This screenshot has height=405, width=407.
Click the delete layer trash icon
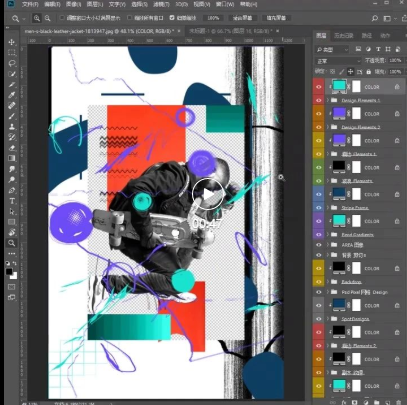399,402
